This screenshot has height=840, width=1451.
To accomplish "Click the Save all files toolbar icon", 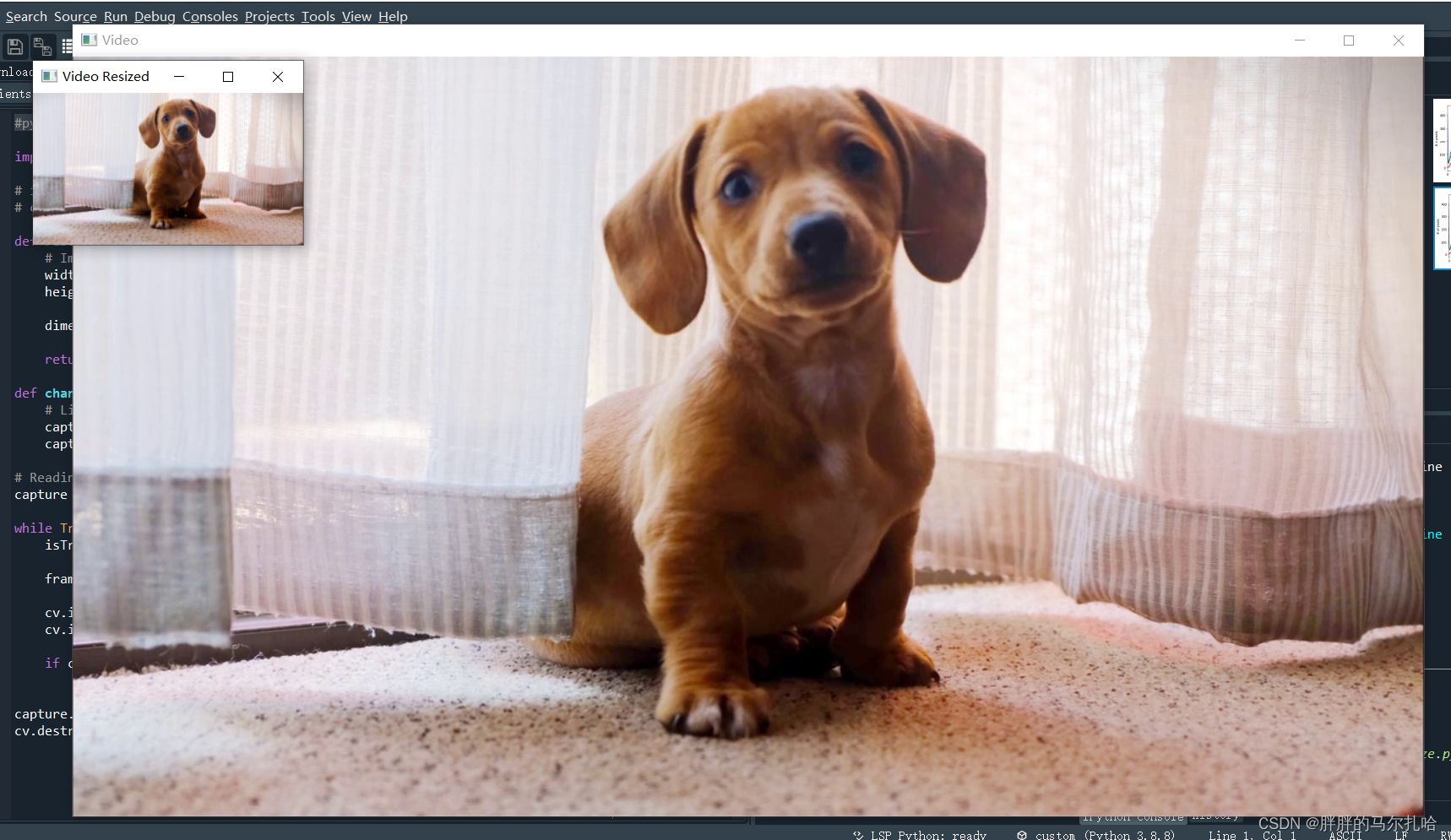I will tap(42, 46).
